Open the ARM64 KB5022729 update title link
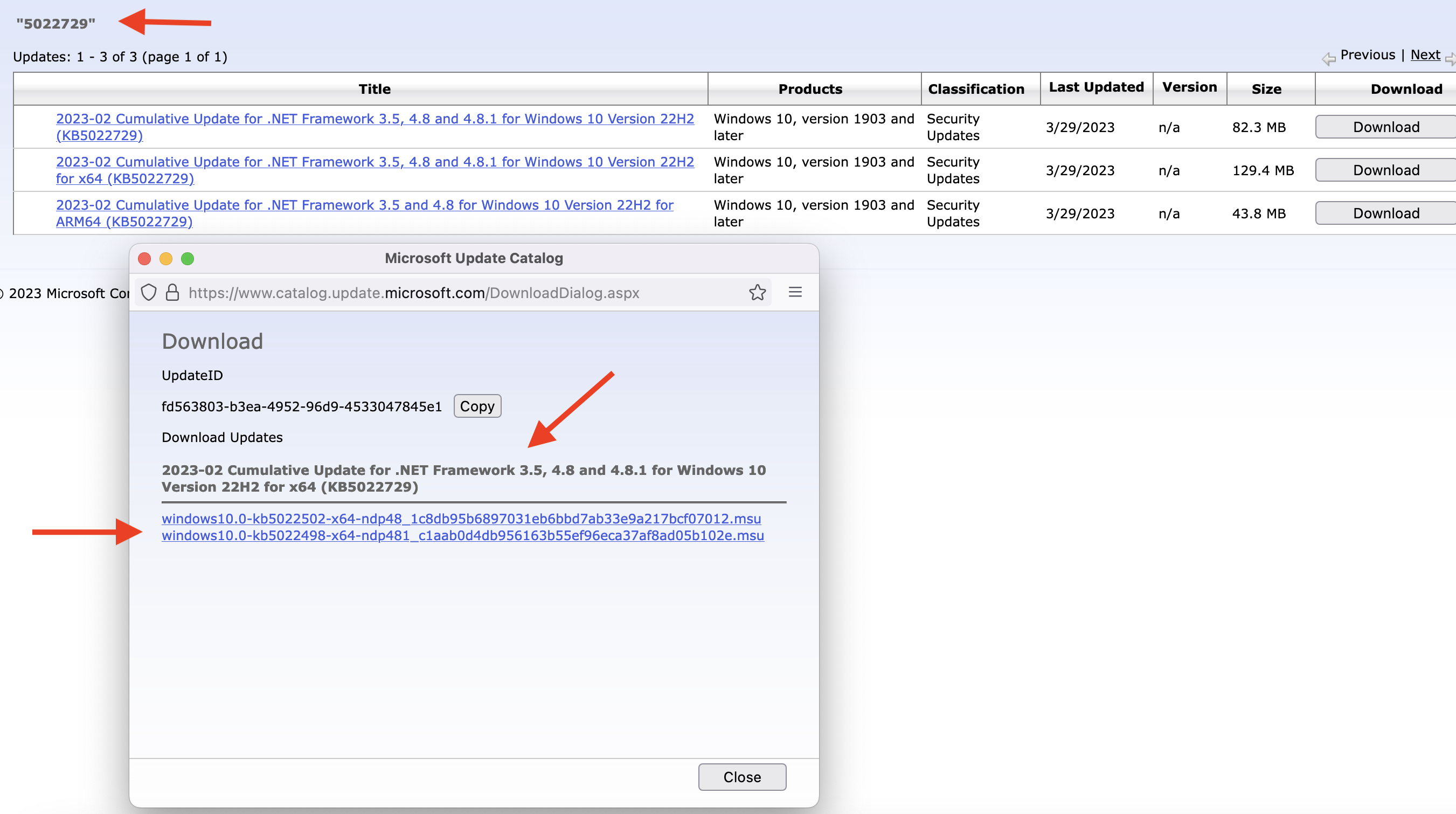The image size is (1456, 814). coord(364,213)
